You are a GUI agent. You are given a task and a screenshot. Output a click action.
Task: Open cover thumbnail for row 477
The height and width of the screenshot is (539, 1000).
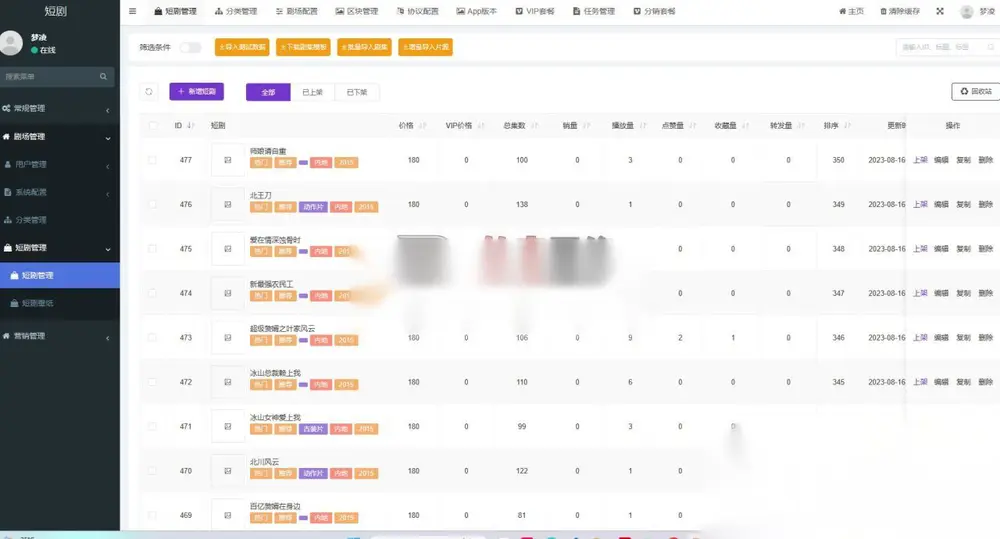coord(228,160)
